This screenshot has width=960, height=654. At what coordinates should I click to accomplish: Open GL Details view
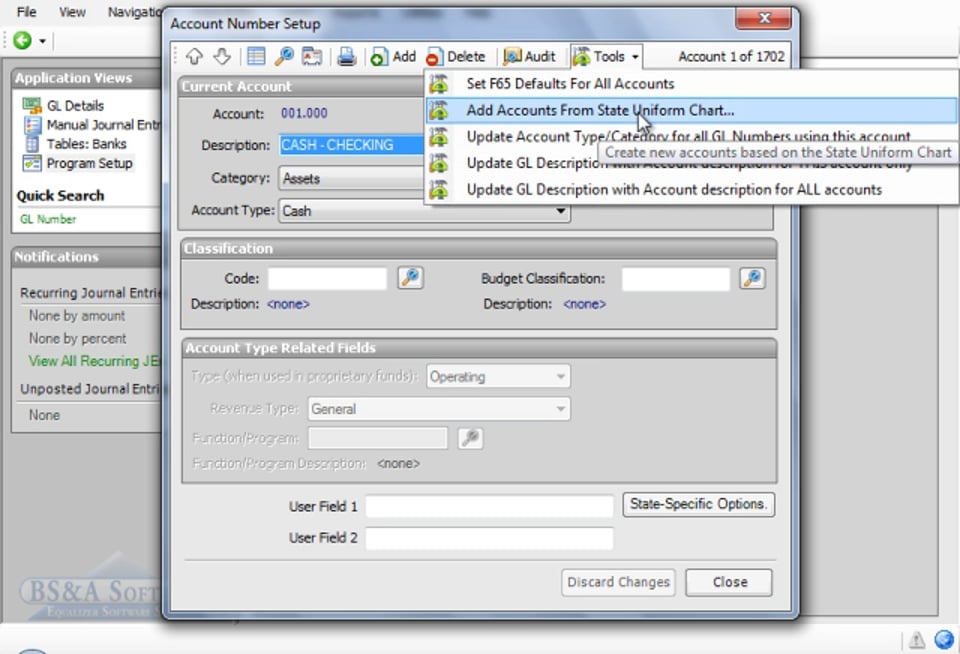point(75,105)
